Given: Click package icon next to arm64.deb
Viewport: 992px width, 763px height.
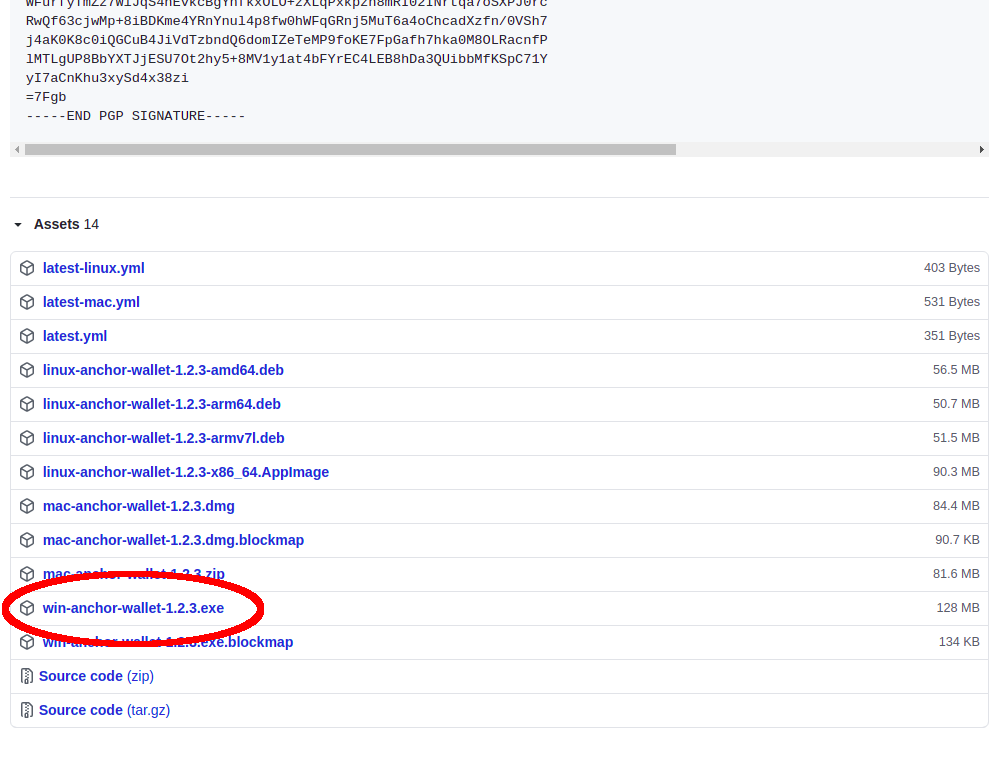Looking at the screenshot, I should coord(27,404).
